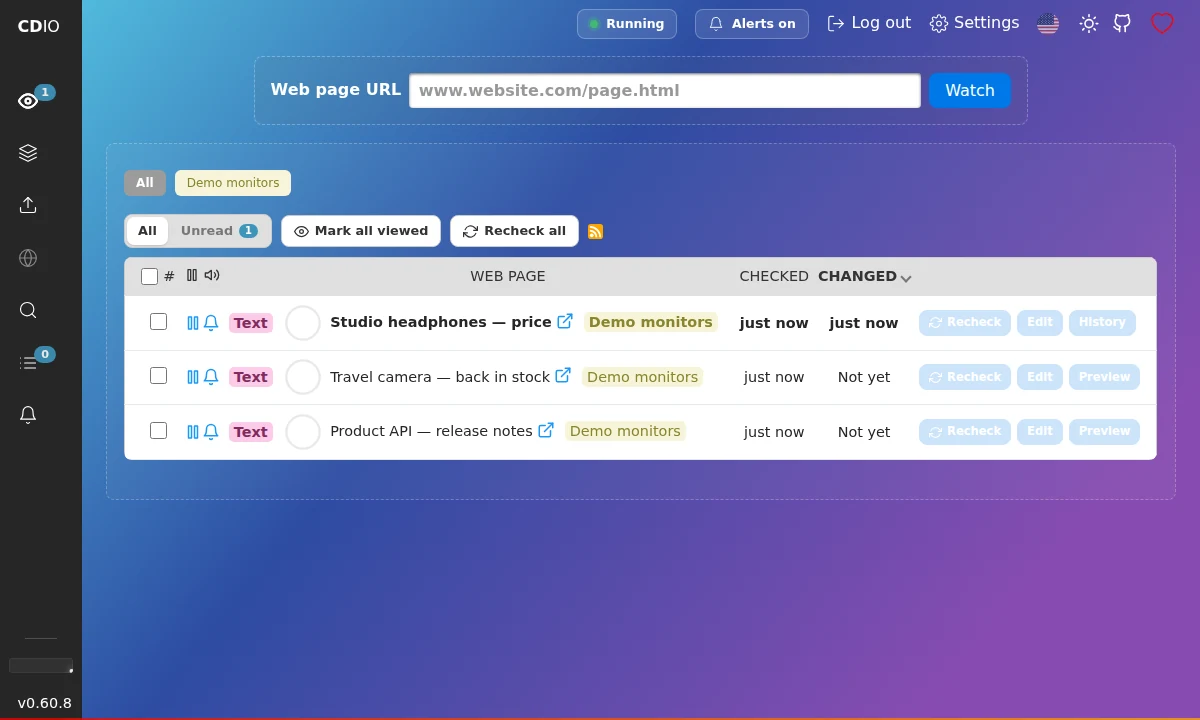Click the CDIO logo
Screen dimensions: 1200x720
coord(38,26)
